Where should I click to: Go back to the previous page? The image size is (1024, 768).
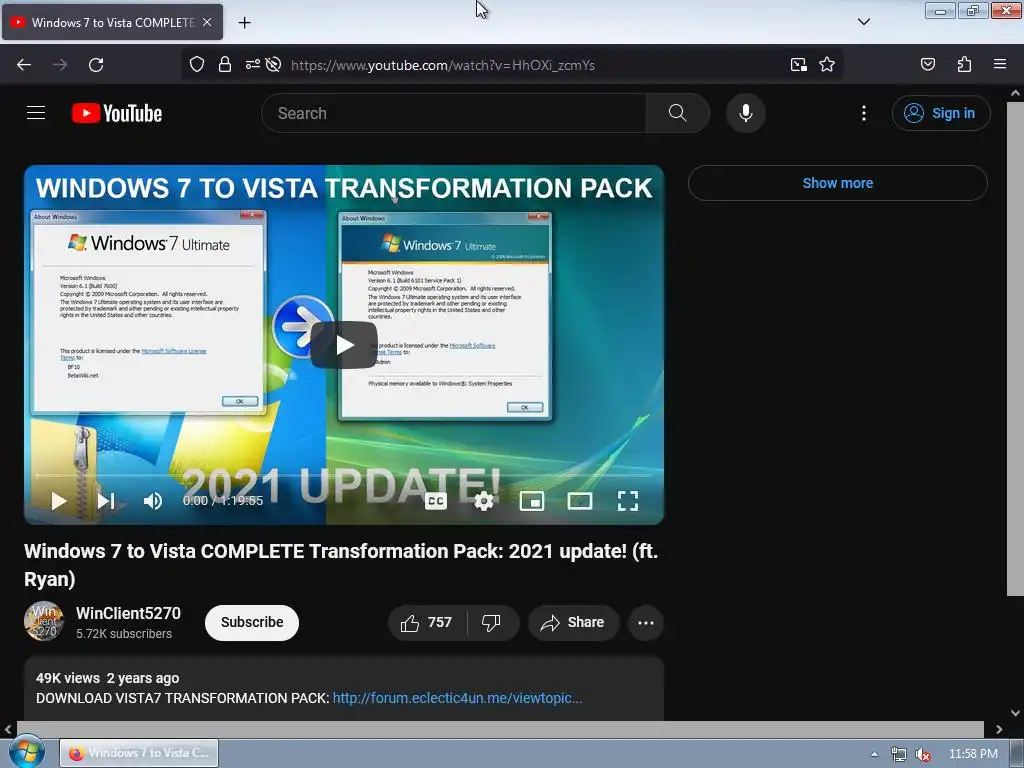[x=24, y=65]
